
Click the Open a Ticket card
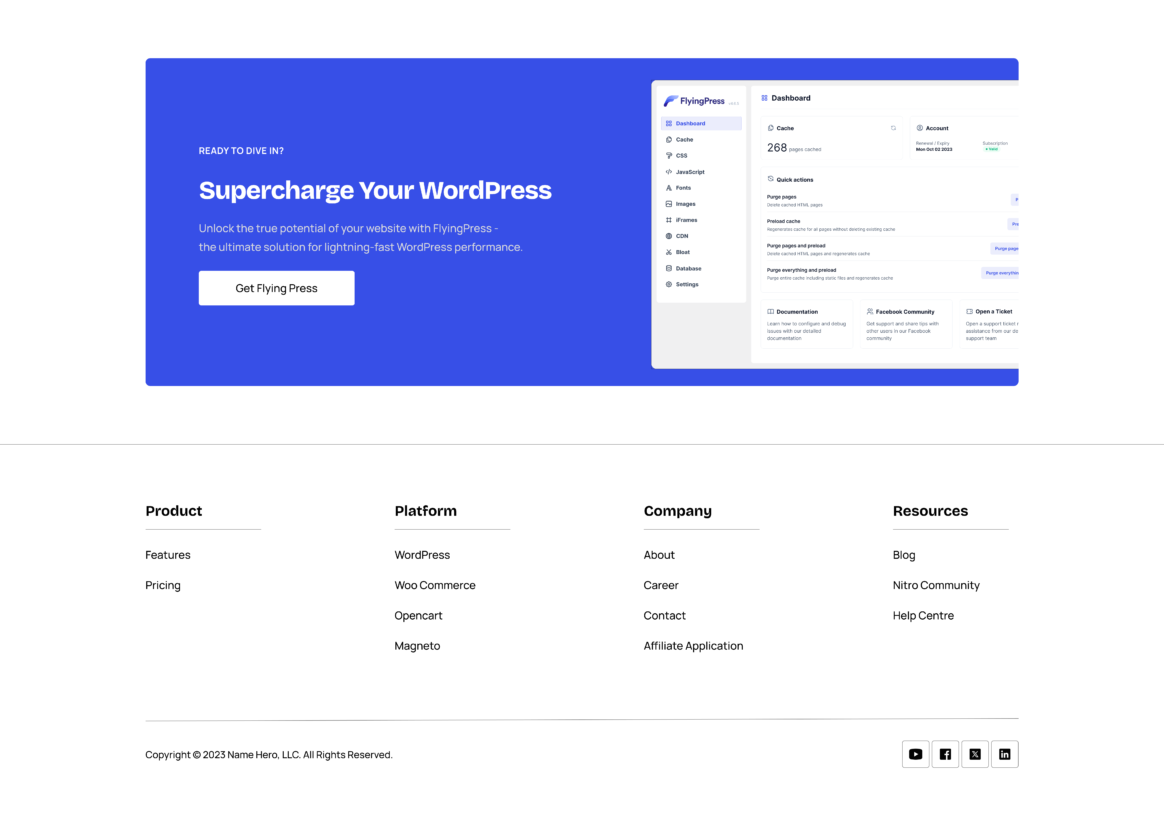coord(989,324)
